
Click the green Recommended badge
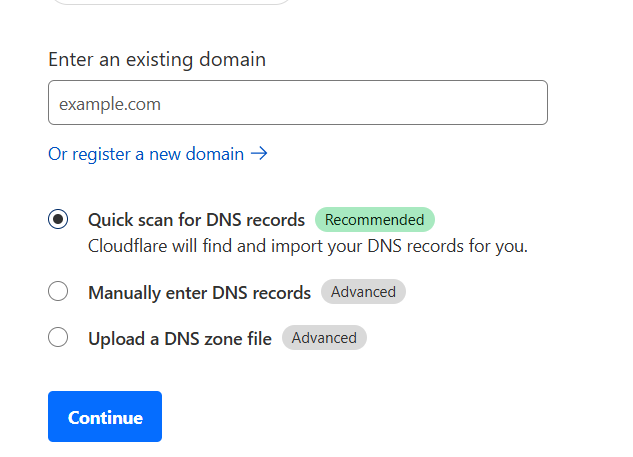375,220
